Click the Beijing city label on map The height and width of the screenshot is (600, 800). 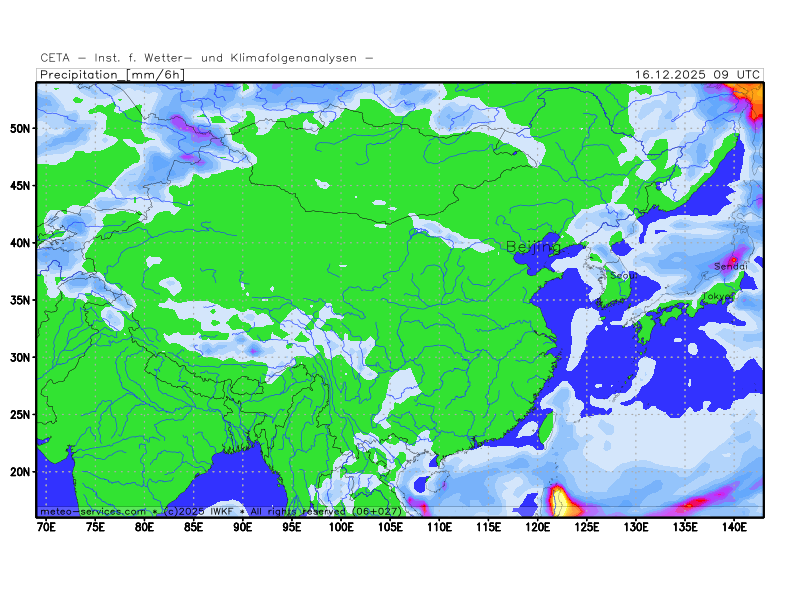[532, 246]
